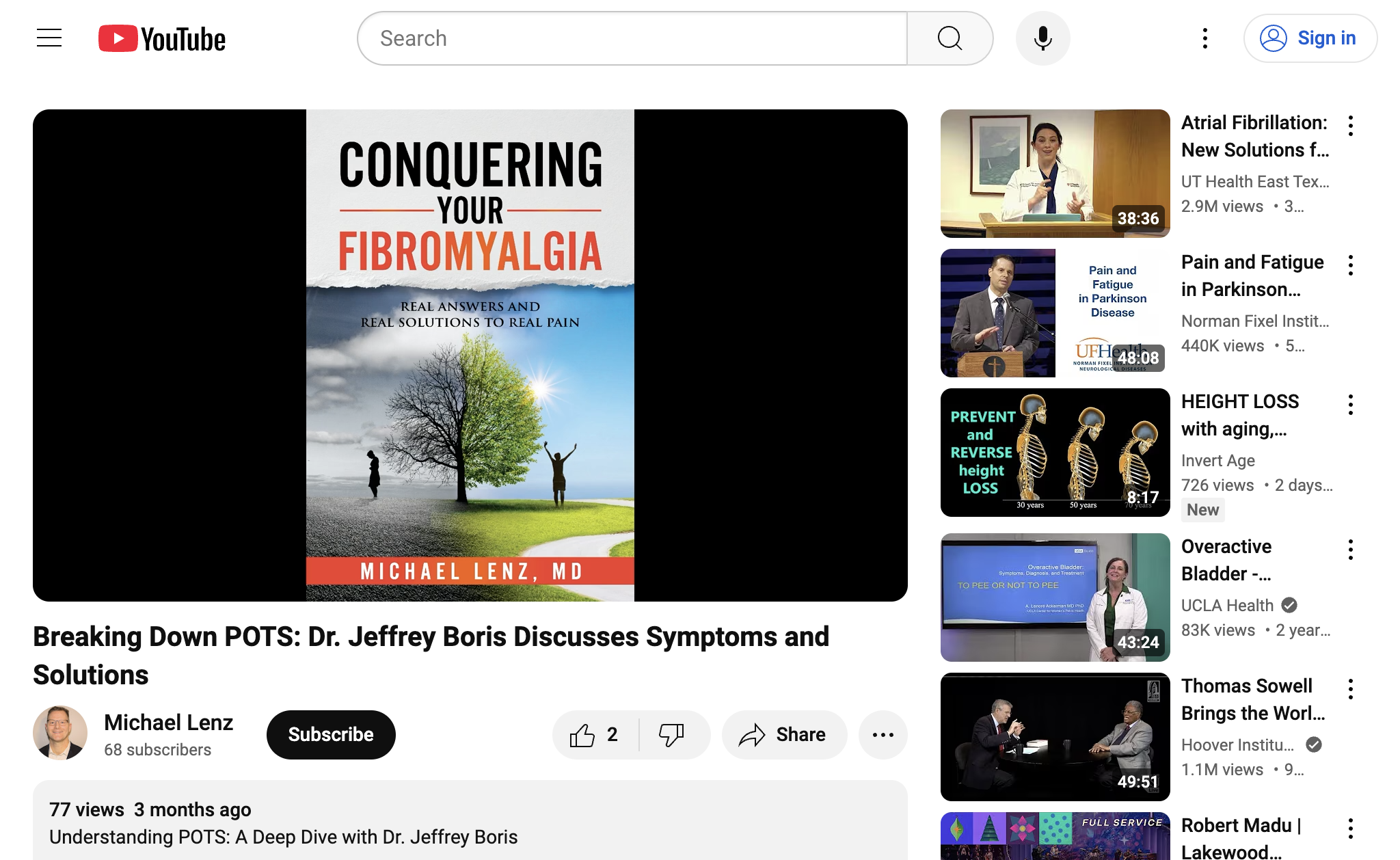1400x860 pixels.
Task: Open options for HEIGHT LOSS video
Action: (1351, 405)
